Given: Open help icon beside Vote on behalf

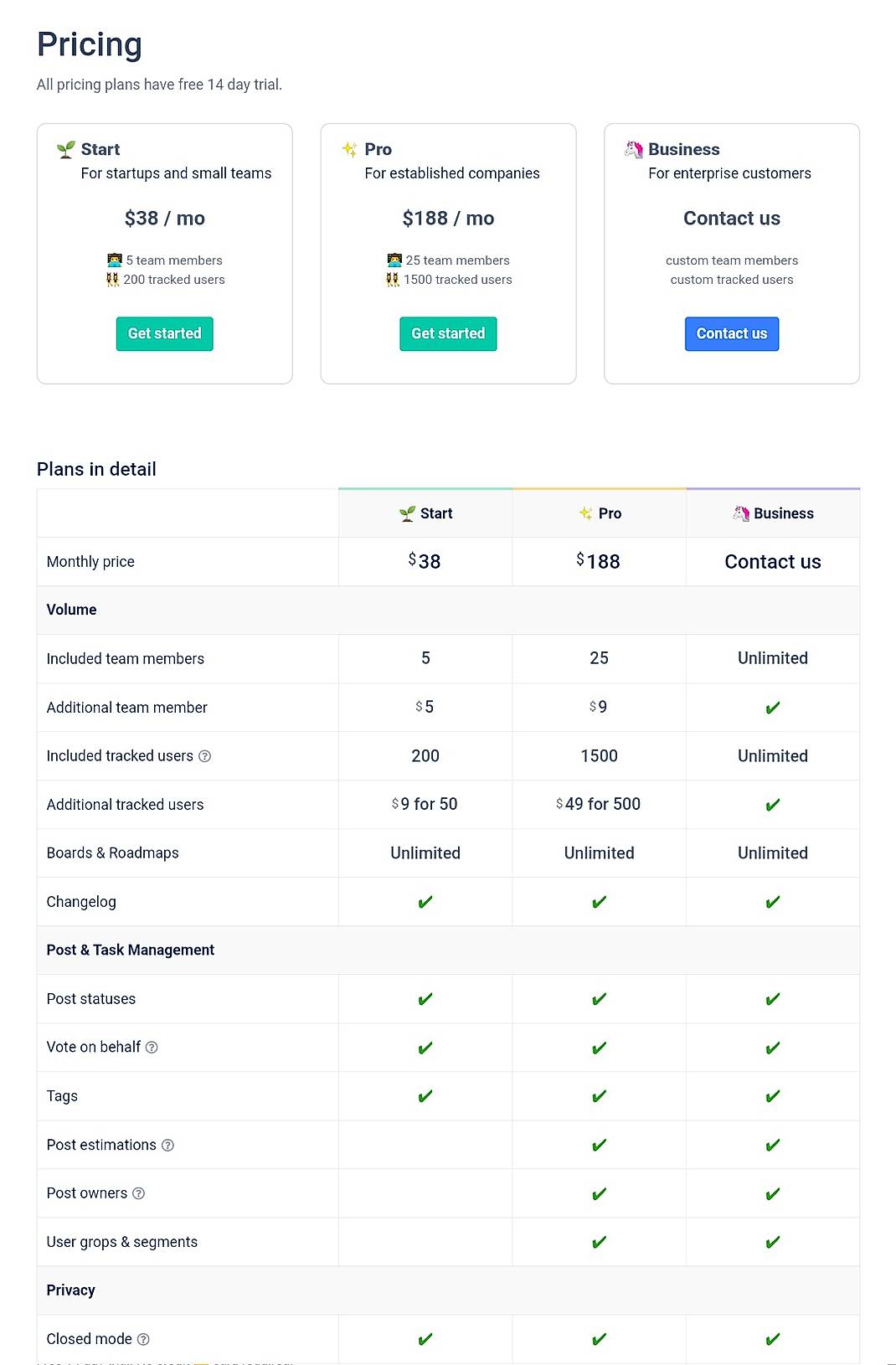Looking at the screenshot, I should (x=152, y=1048).
